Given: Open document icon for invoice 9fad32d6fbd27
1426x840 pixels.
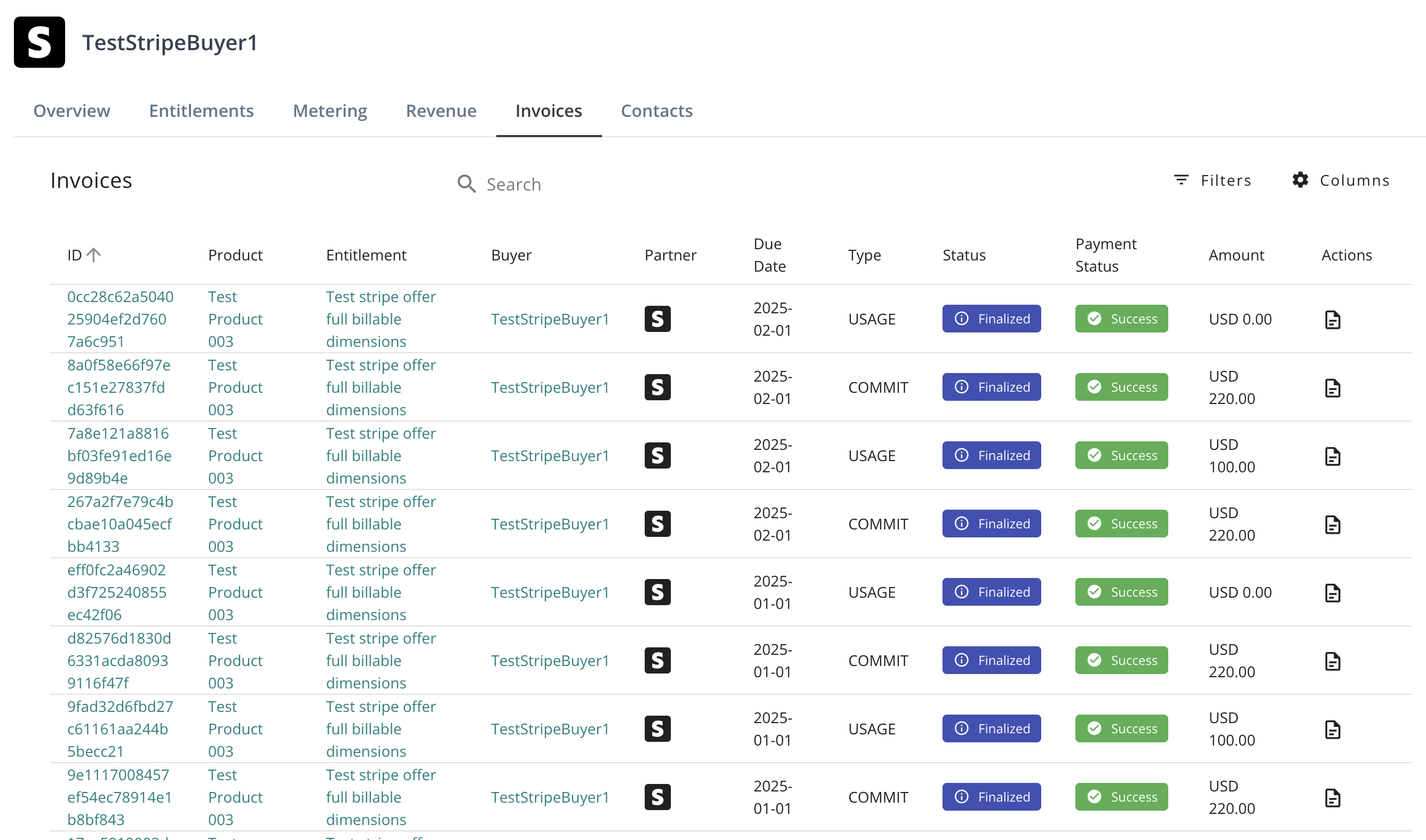Looking at the screenshot, I should [1333, 730].
